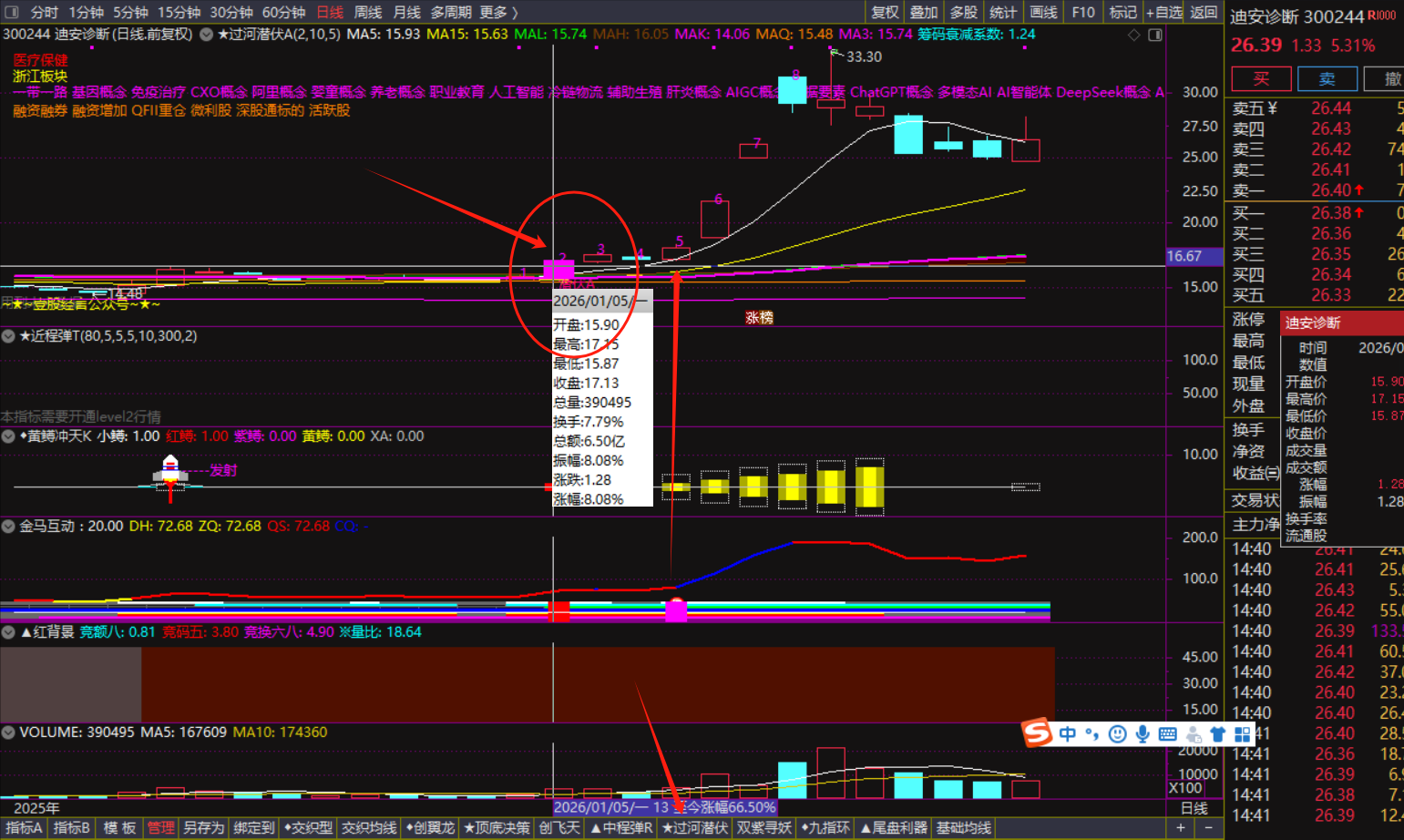This screenshot has height=840, width=1404.
Task: Toggle Sogou Chinese/English 中 mode
Action: [x=1067, y=734]
